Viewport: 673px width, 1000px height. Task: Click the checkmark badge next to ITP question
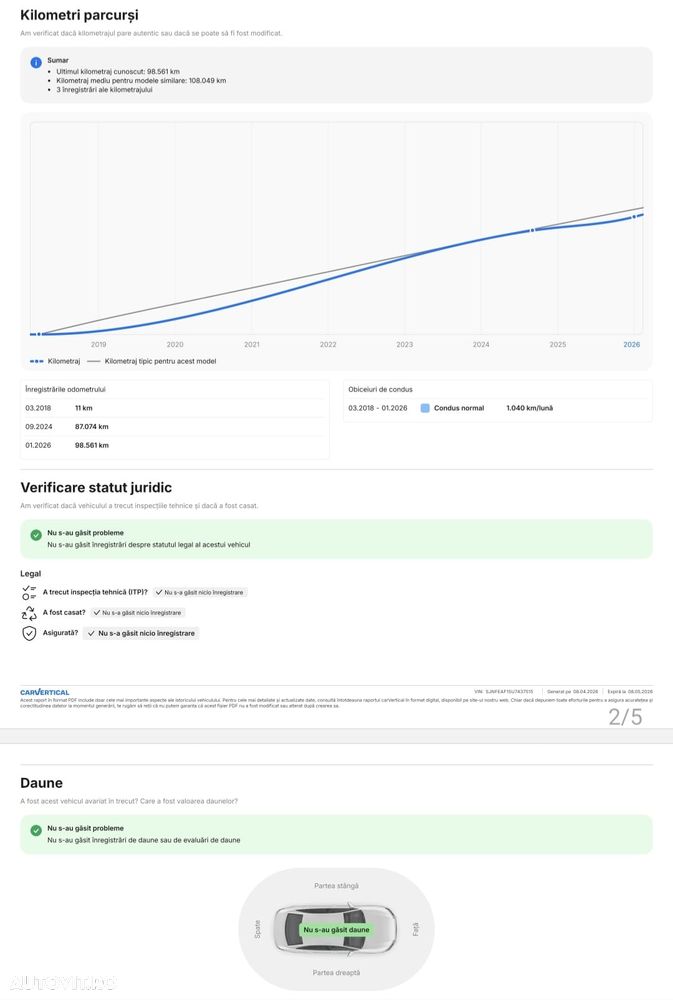(x=199, y=592)
